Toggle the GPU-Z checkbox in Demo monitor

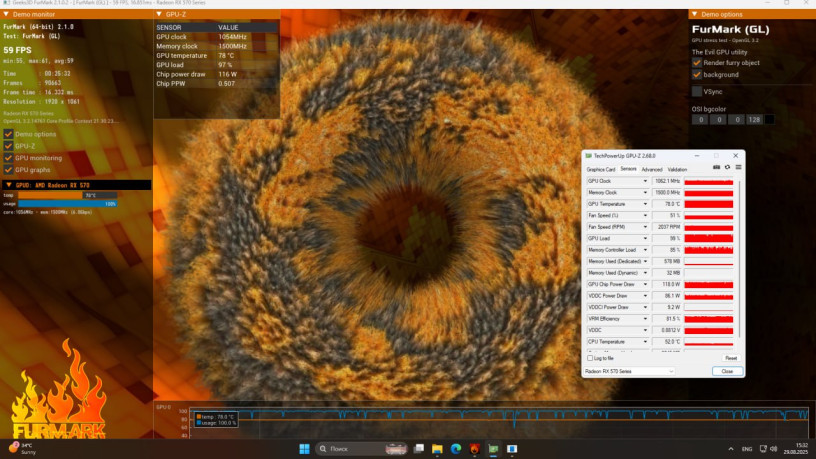click(x=8, y=146)
